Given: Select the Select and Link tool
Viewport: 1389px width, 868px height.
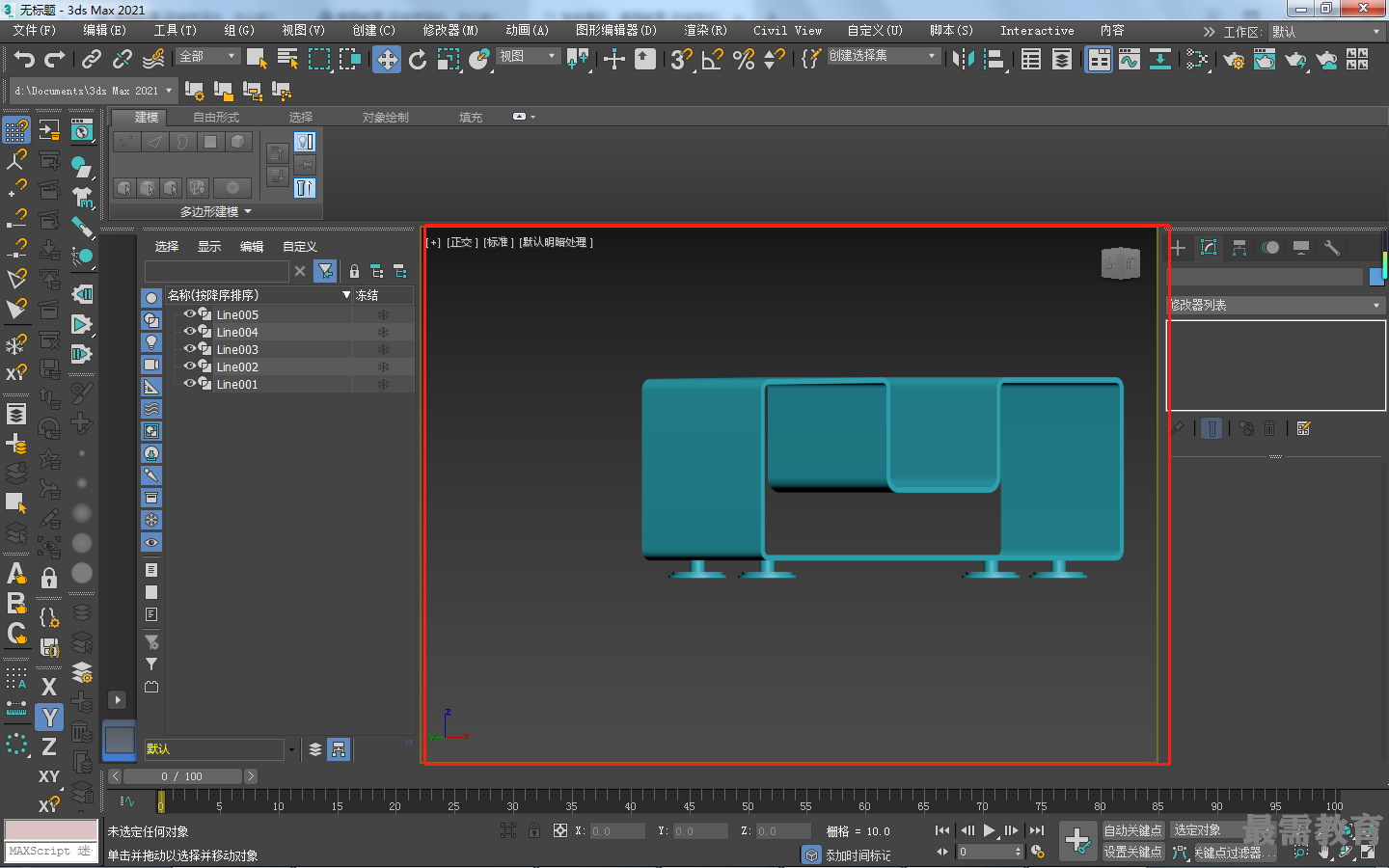Looking at the screenshot, I should click(x=92, y=60).
